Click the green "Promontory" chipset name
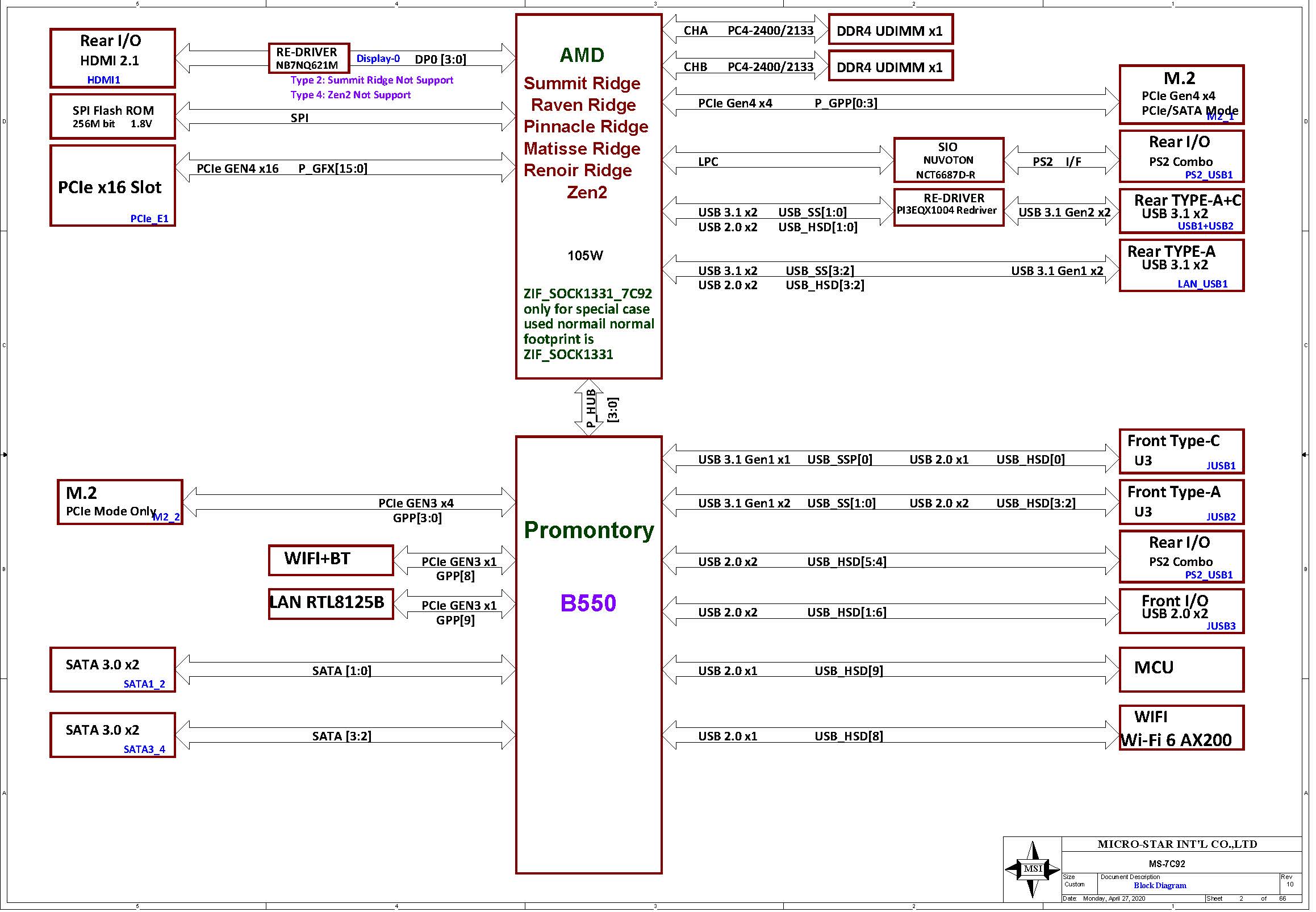 (x=589, y=530)
